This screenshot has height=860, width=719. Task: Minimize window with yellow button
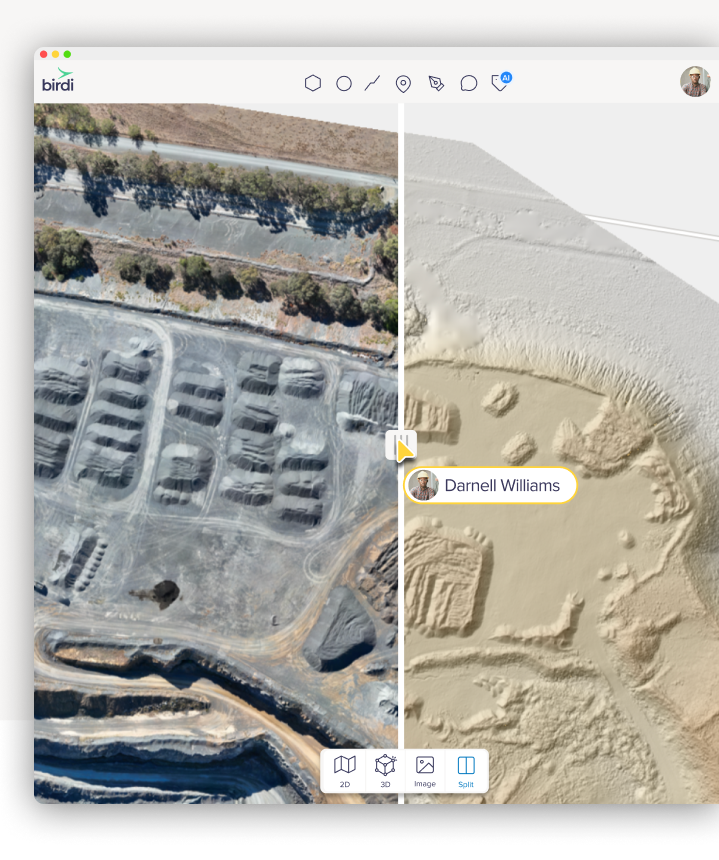click(55, 54)
